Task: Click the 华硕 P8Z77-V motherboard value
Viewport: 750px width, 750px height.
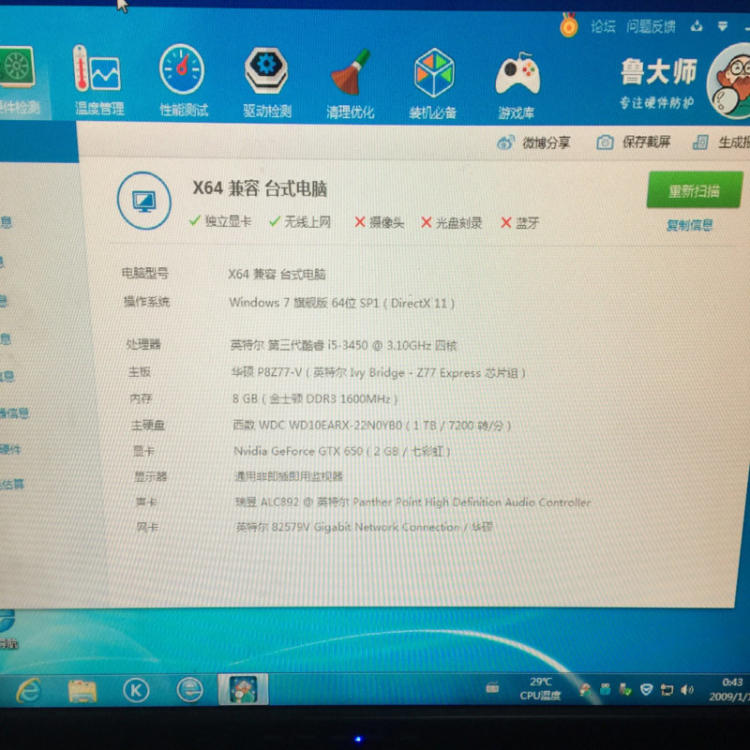Action: [378, 372]
